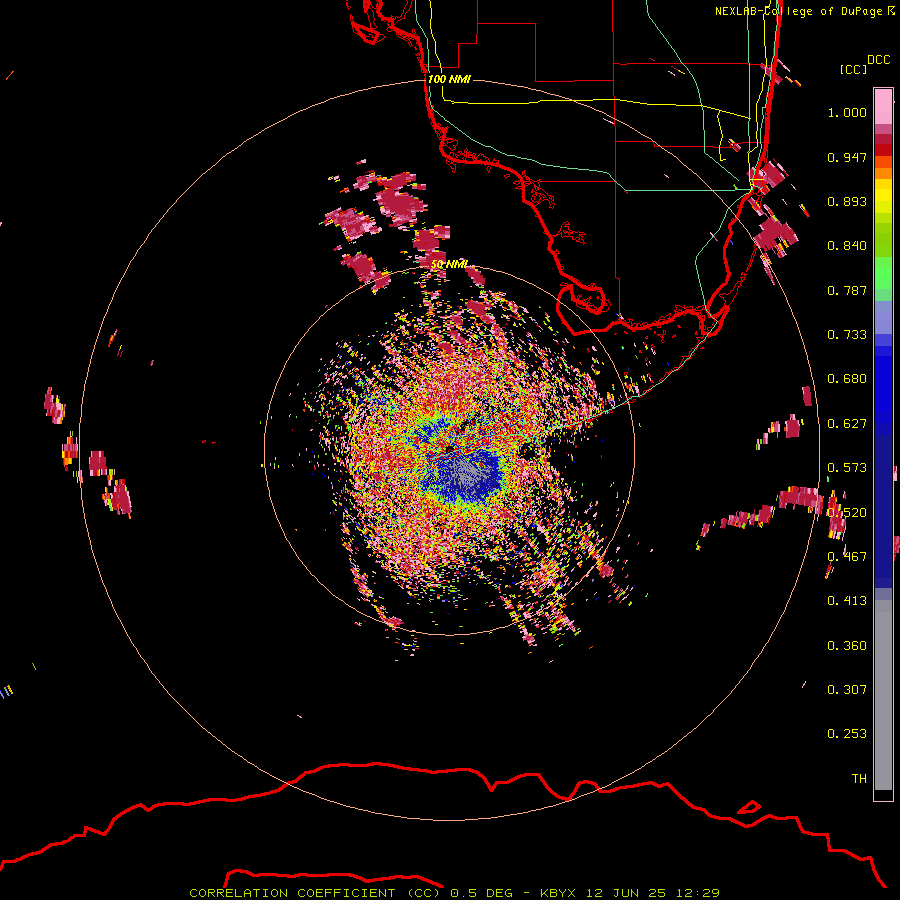Click the 0.627 color scale value

tap(847, 424)
